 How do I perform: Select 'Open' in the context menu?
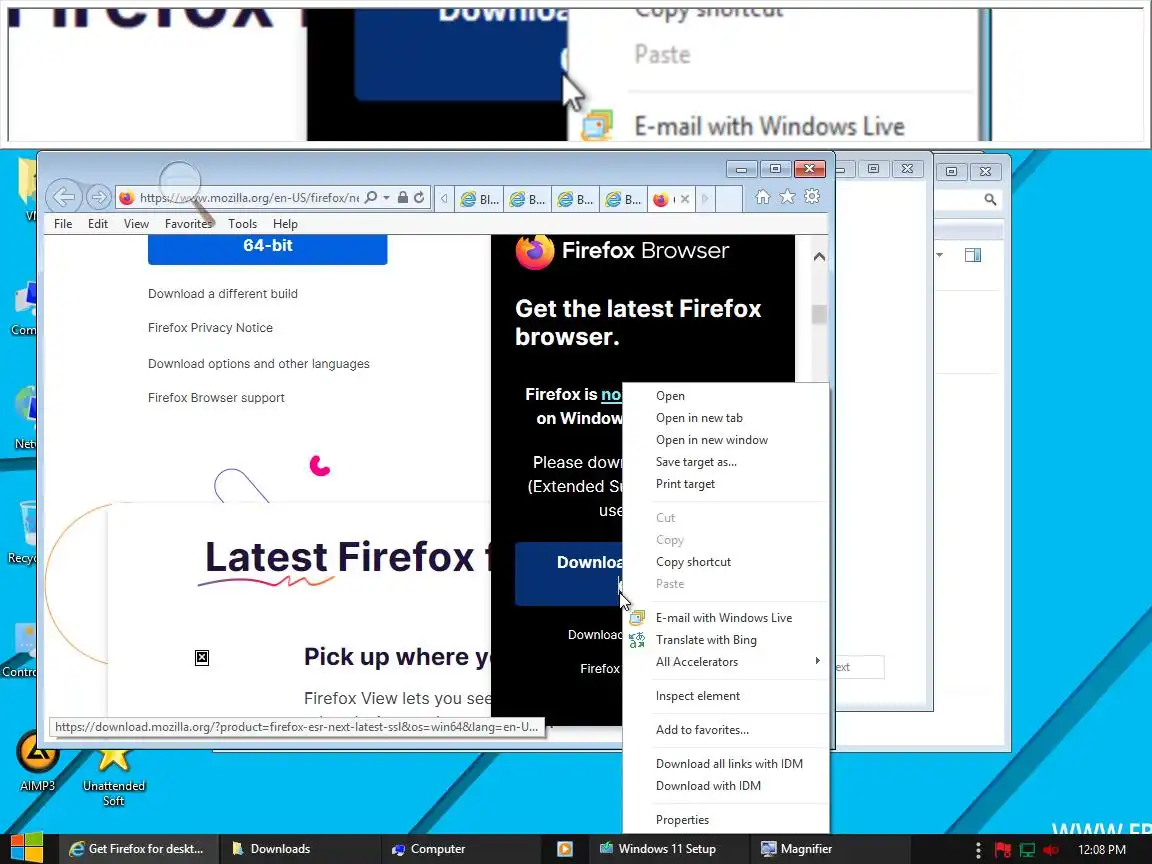[726, 396]
